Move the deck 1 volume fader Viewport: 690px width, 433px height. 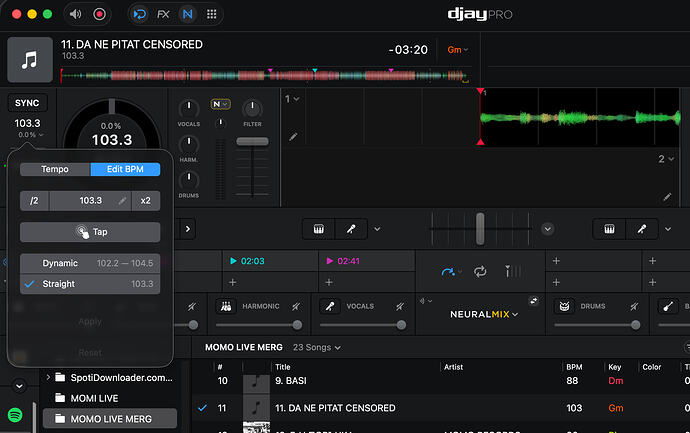(252, 141)
